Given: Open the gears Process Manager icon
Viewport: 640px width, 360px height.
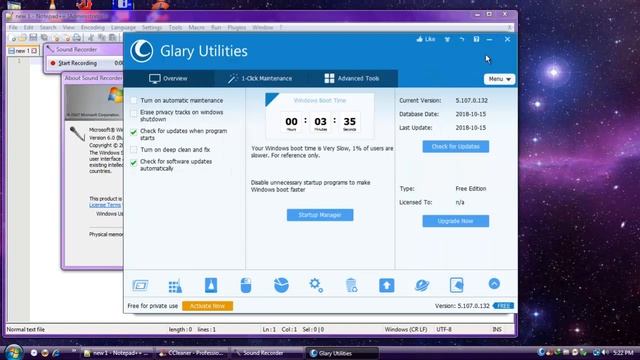Looking at the screenshot, I should 316,285.
